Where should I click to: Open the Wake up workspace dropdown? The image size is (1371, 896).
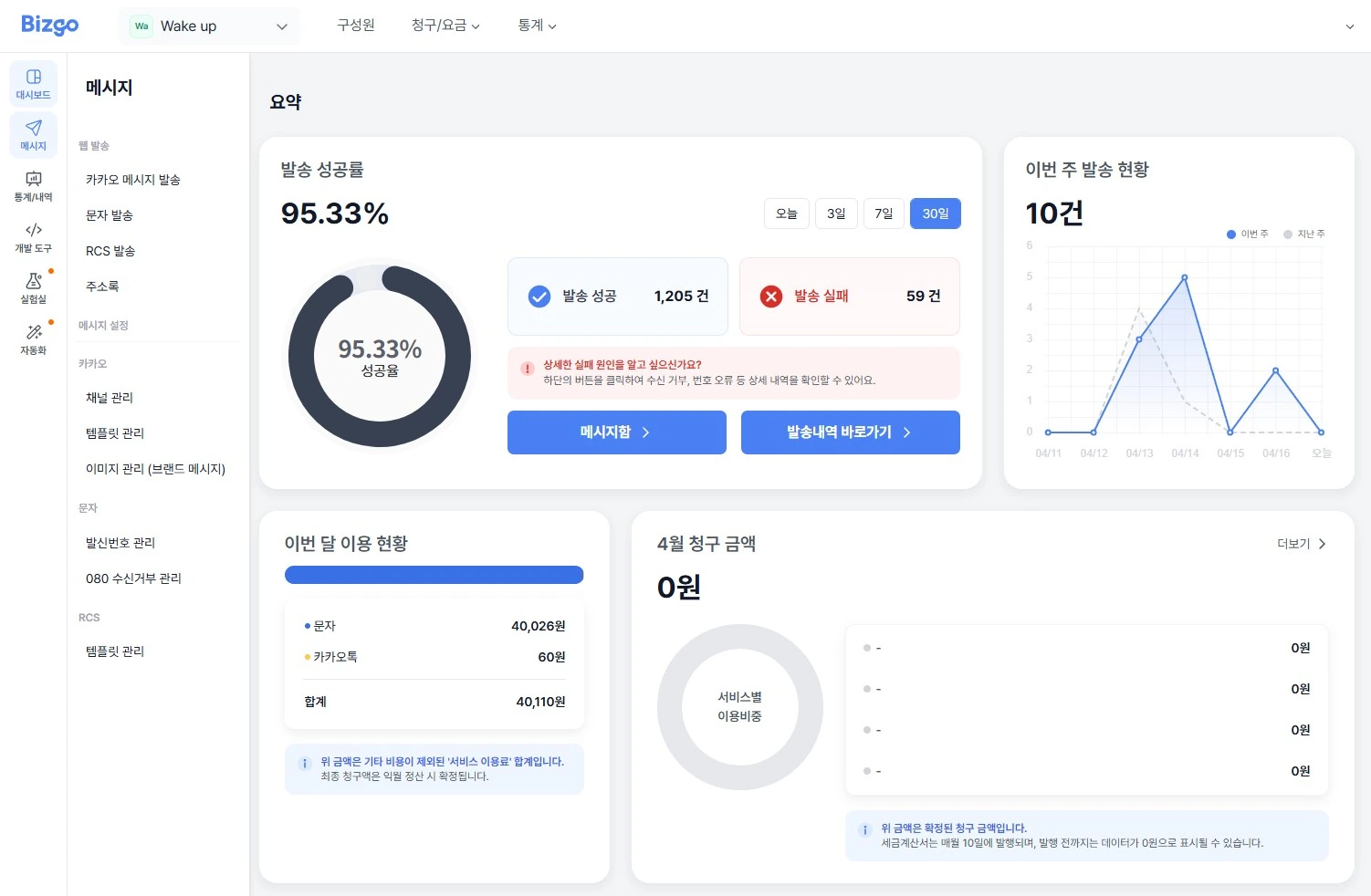click(x=208, y=26)
